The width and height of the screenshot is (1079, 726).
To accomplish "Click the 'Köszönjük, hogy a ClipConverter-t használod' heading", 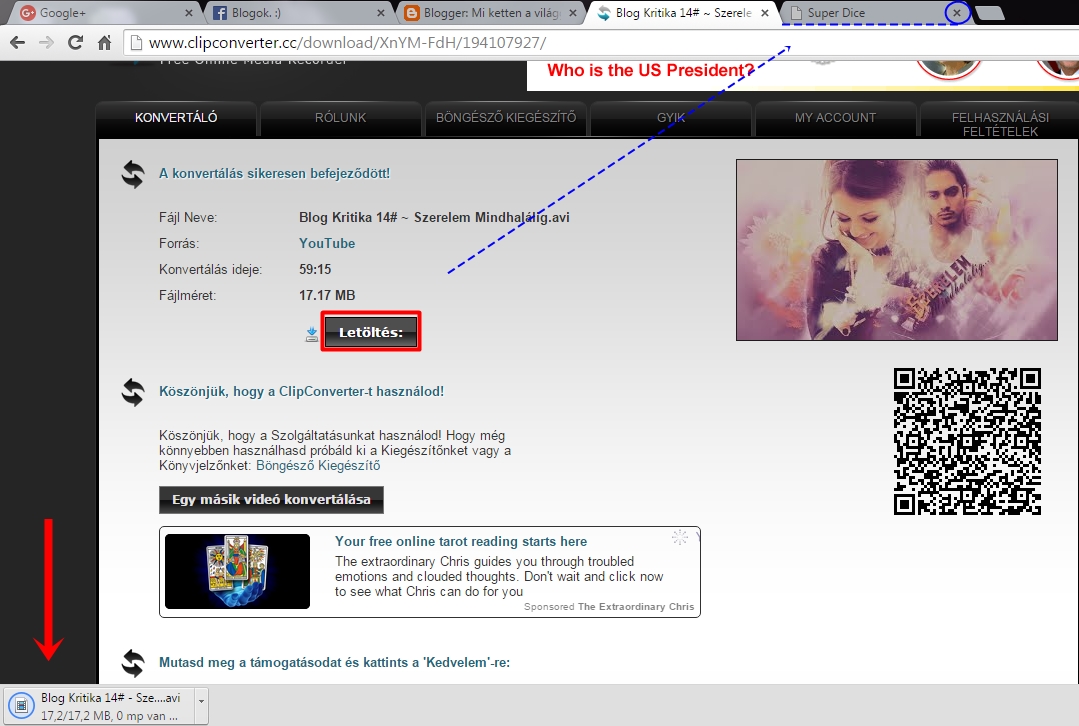I will [x=301, y=392].
